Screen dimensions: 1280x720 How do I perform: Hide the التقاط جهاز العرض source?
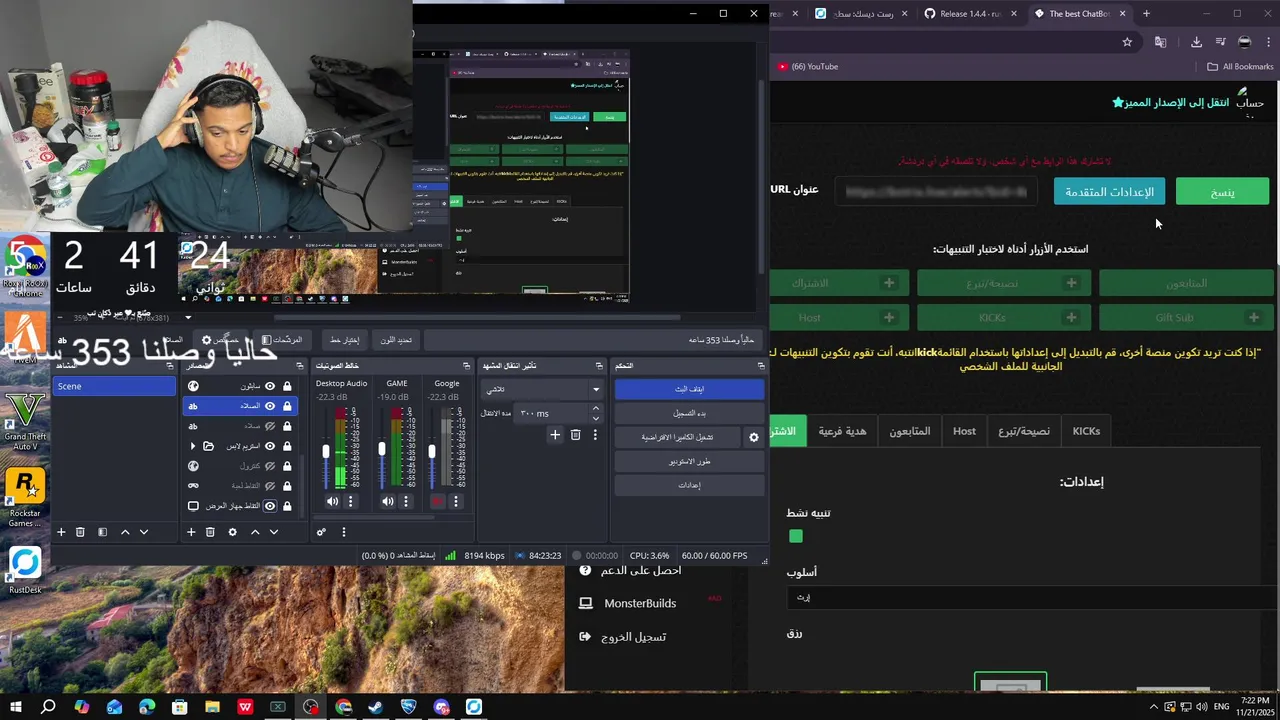[x=270, y=506]
